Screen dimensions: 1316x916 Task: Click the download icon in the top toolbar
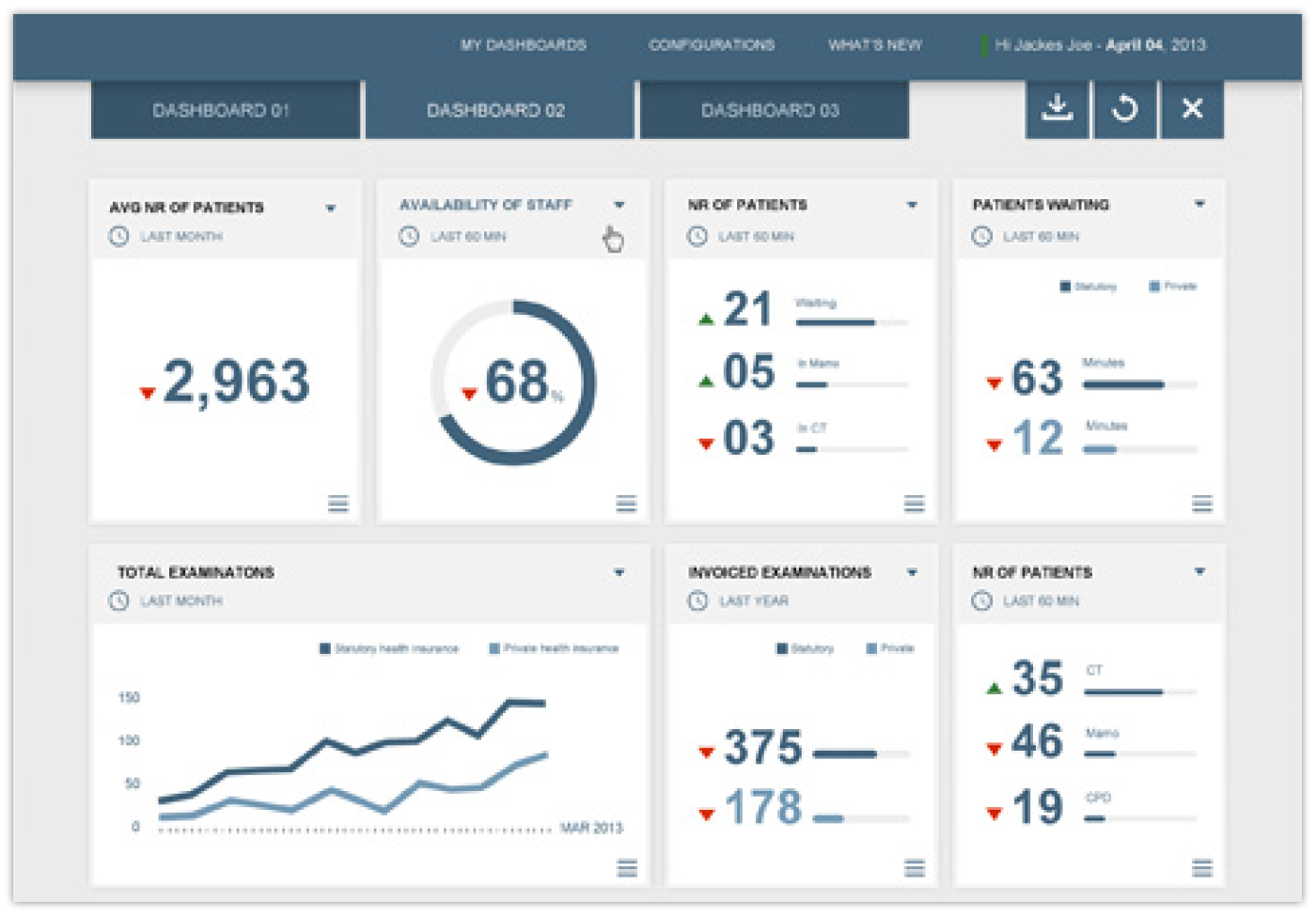1057,107
